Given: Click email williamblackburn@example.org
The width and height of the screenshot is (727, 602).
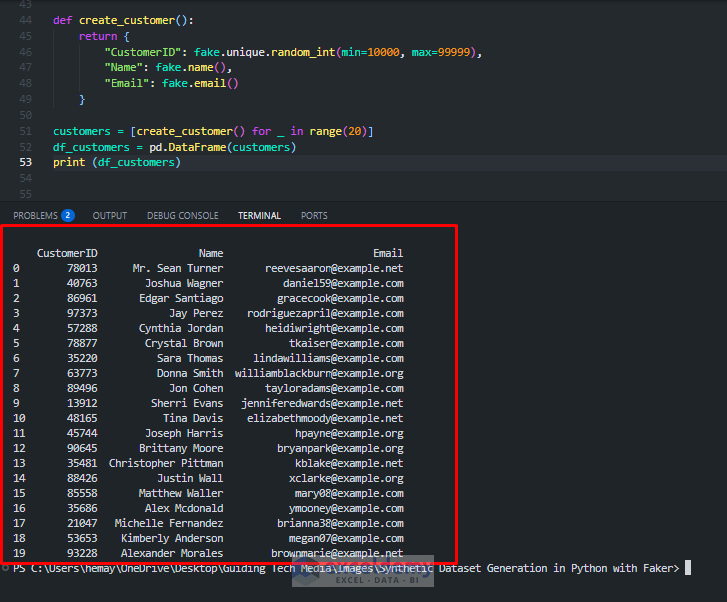Looking at the screenshot, I should pyautogui.click(x=319, y=373).
